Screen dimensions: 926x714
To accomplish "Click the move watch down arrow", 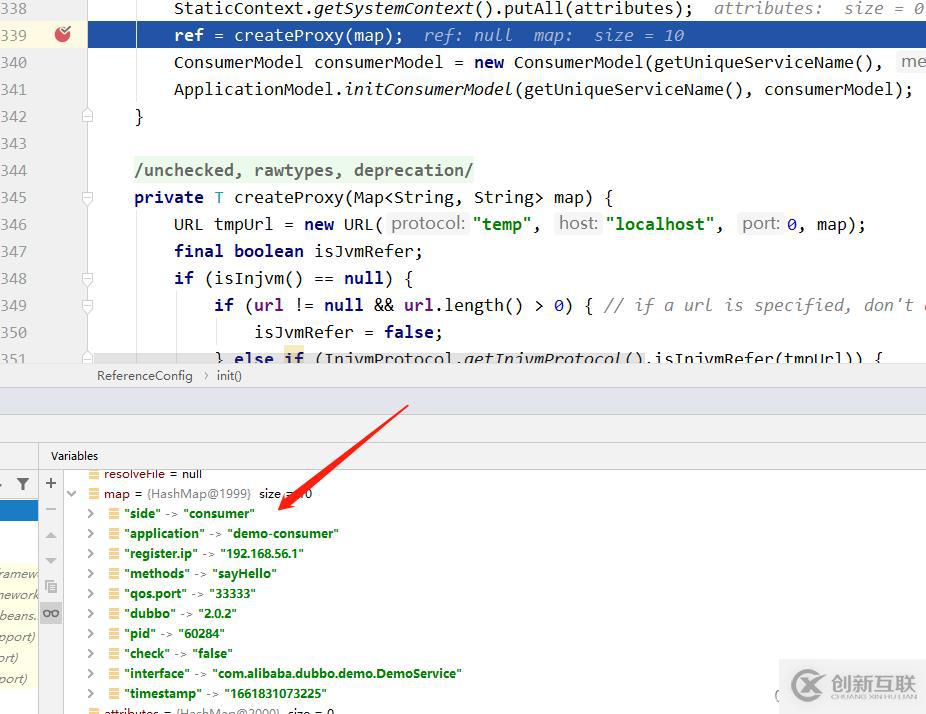I will coord(51,561).
